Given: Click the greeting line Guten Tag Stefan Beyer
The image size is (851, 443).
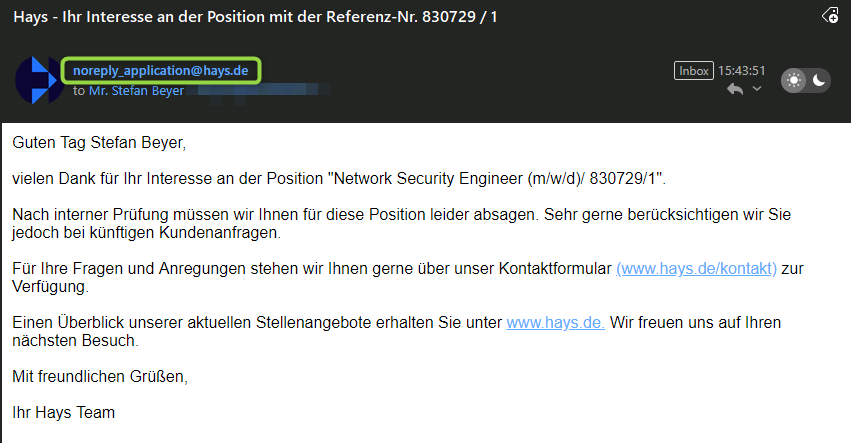Looking at the screenshot, I should pyautogui.click(x=99, y=143).
